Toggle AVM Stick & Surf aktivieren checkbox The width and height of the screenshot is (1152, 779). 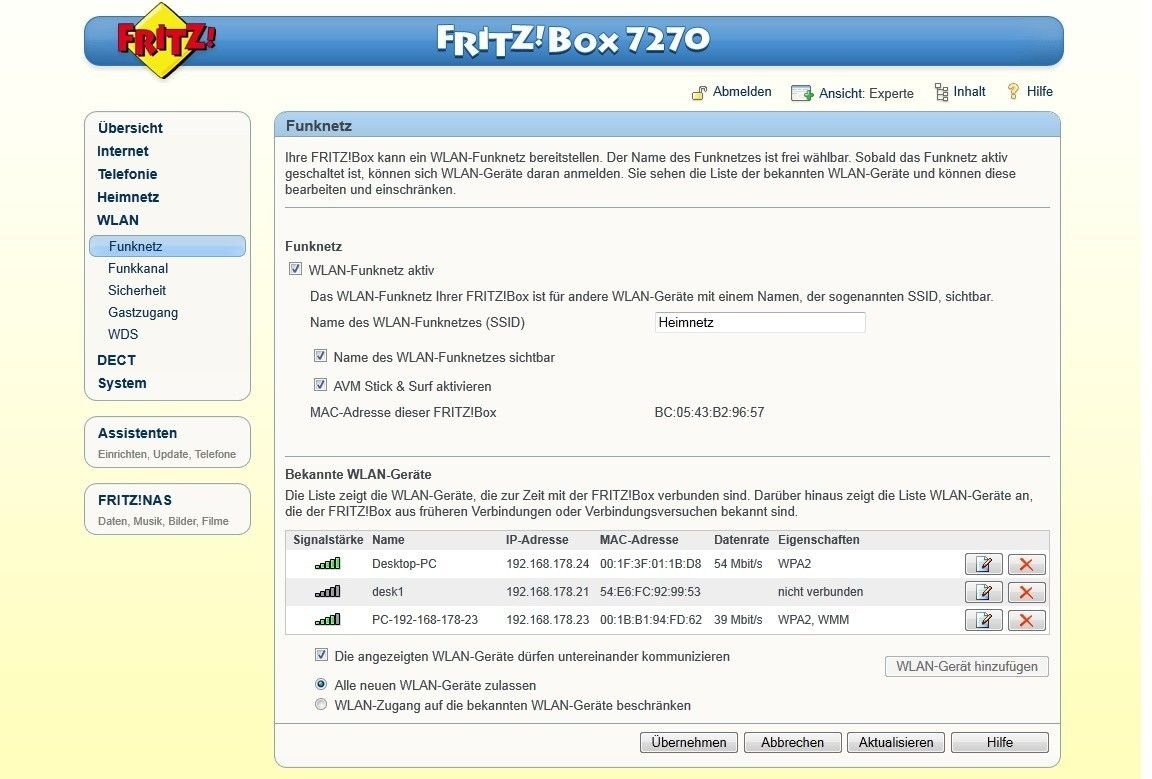click(x=320, y=384)
